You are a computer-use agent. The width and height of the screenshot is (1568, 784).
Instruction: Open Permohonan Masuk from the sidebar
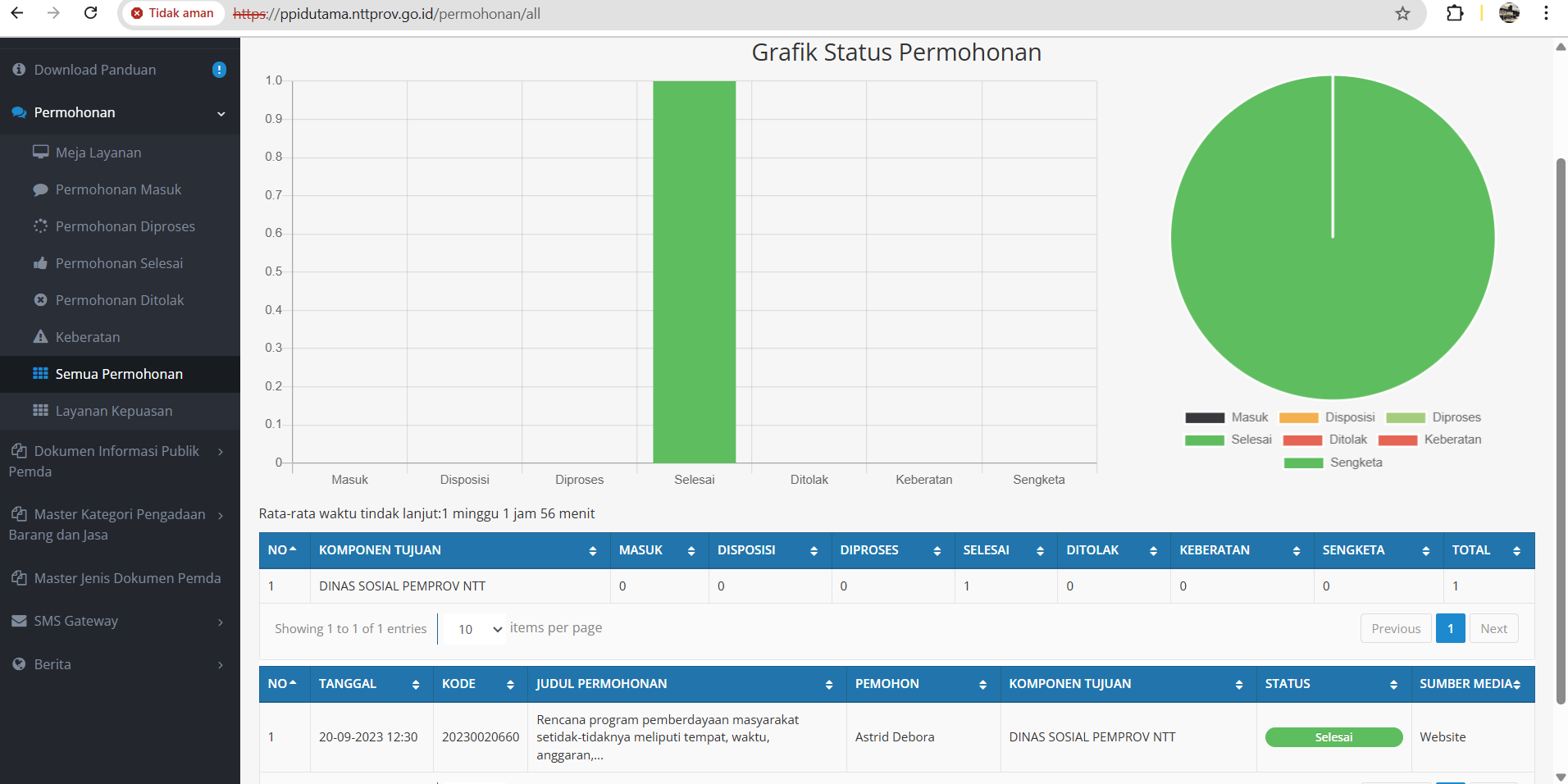pos(118,189)
